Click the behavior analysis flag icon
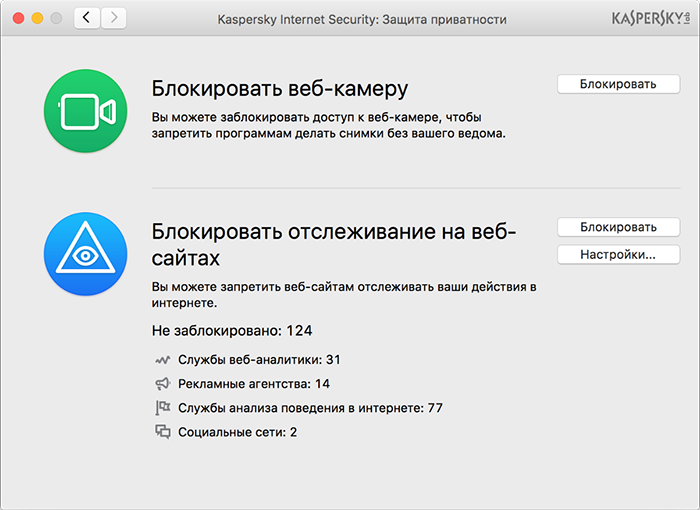 163,408
